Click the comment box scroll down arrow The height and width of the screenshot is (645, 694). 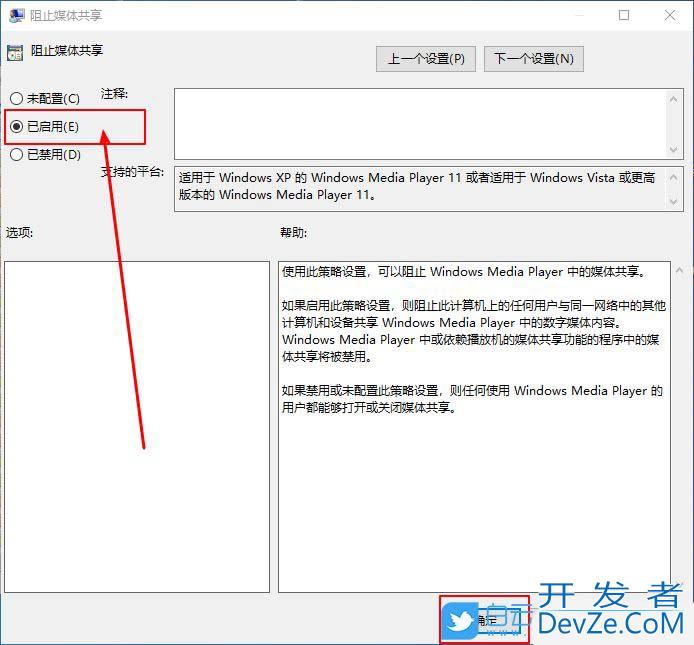click(674, 150)
